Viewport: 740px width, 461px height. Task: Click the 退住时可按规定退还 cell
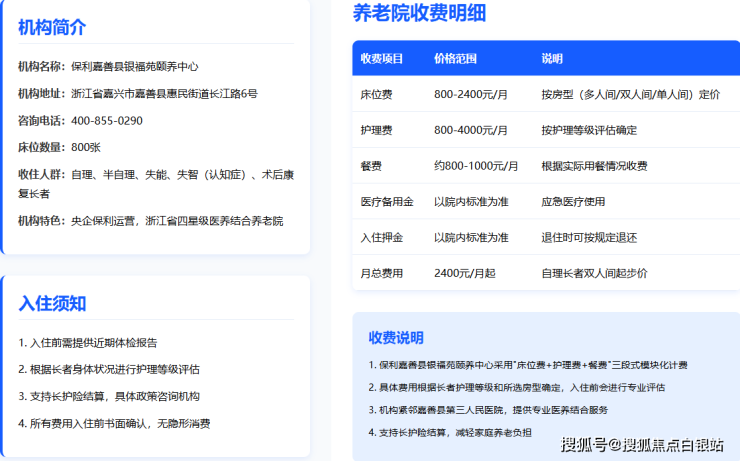(x=589, y=237)
